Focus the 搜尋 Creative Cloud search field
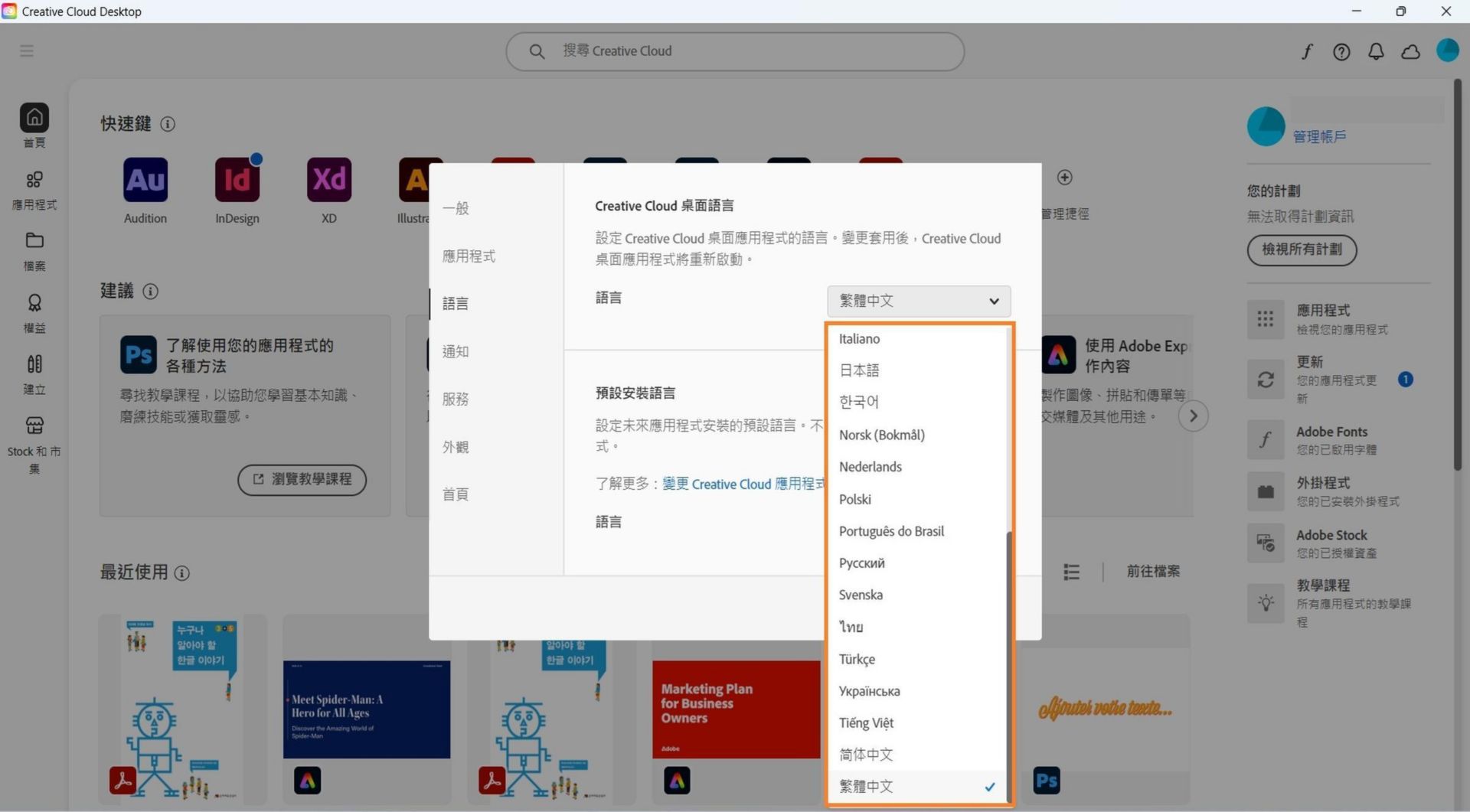Screen dimensions: 1470x812 coord(735,51)
